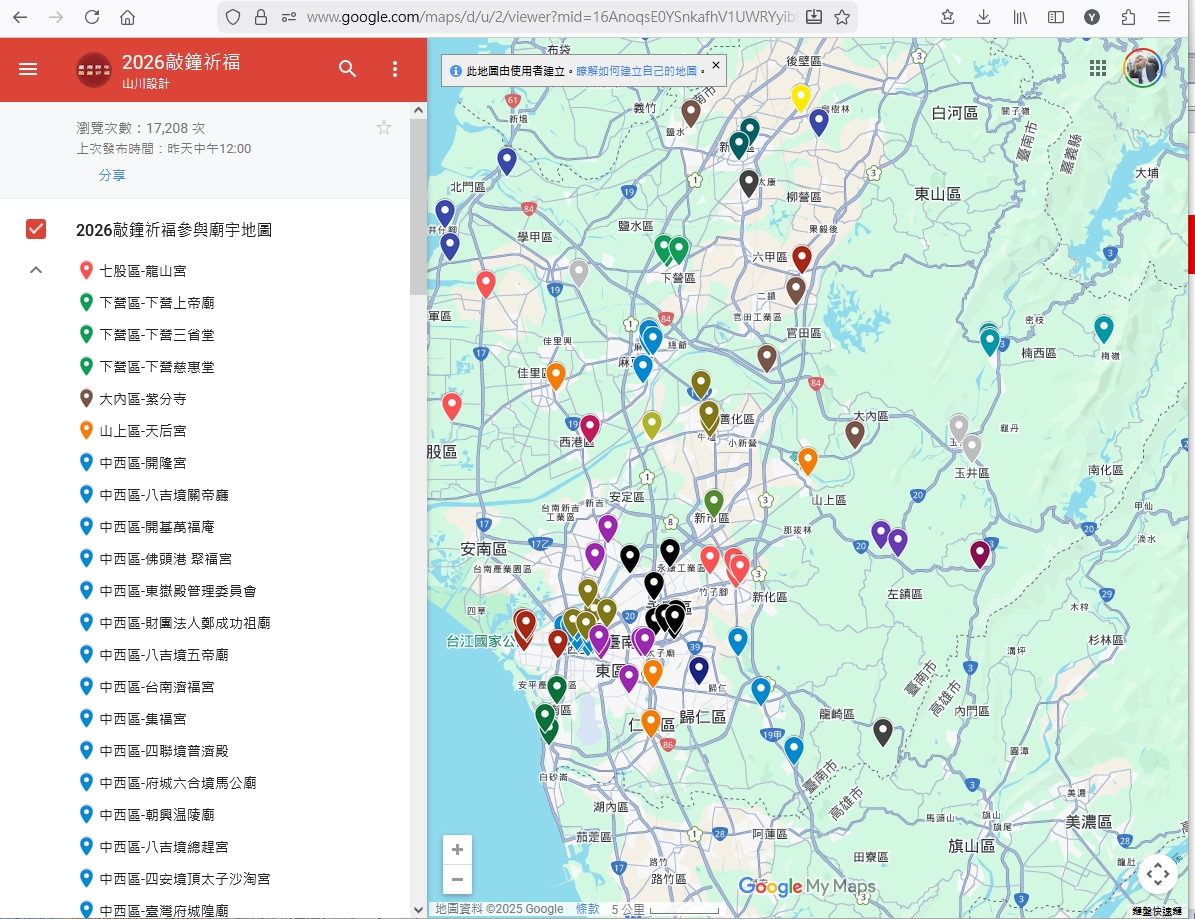Image resolution: width=1195 pixels, height=919 pixels.
Task: Select 山上區-天后宮 list entry
Action: [x=142, y=431]
